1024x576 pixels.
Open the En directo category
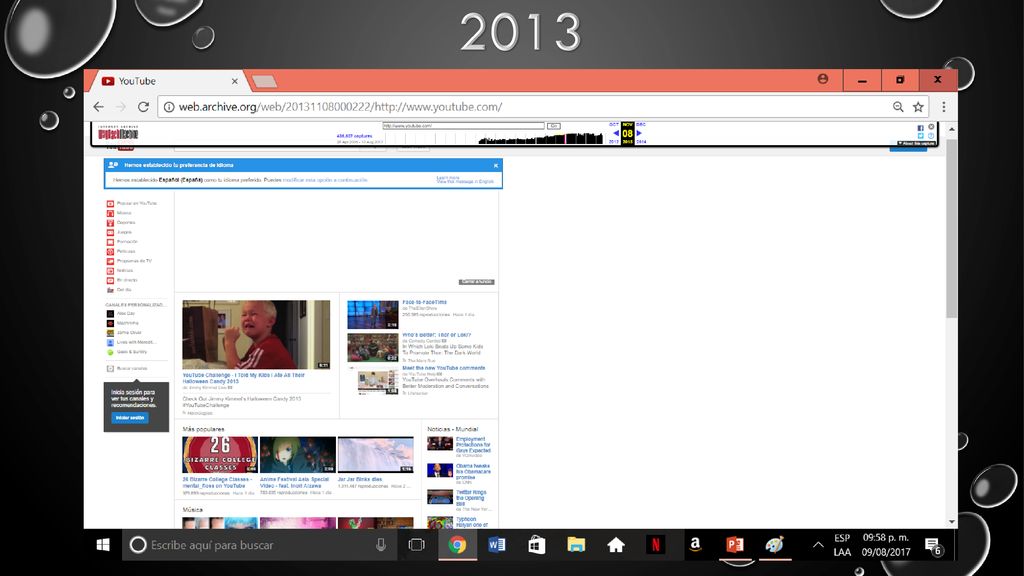click(121, 280)
